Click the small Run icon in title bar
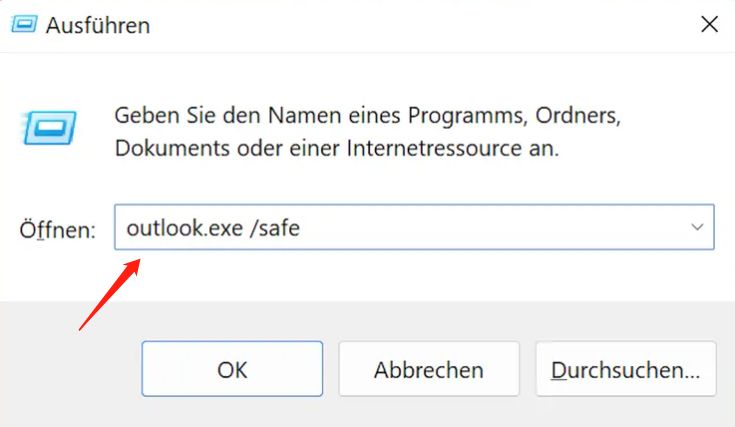735x427 pixels. pos(23,24)
